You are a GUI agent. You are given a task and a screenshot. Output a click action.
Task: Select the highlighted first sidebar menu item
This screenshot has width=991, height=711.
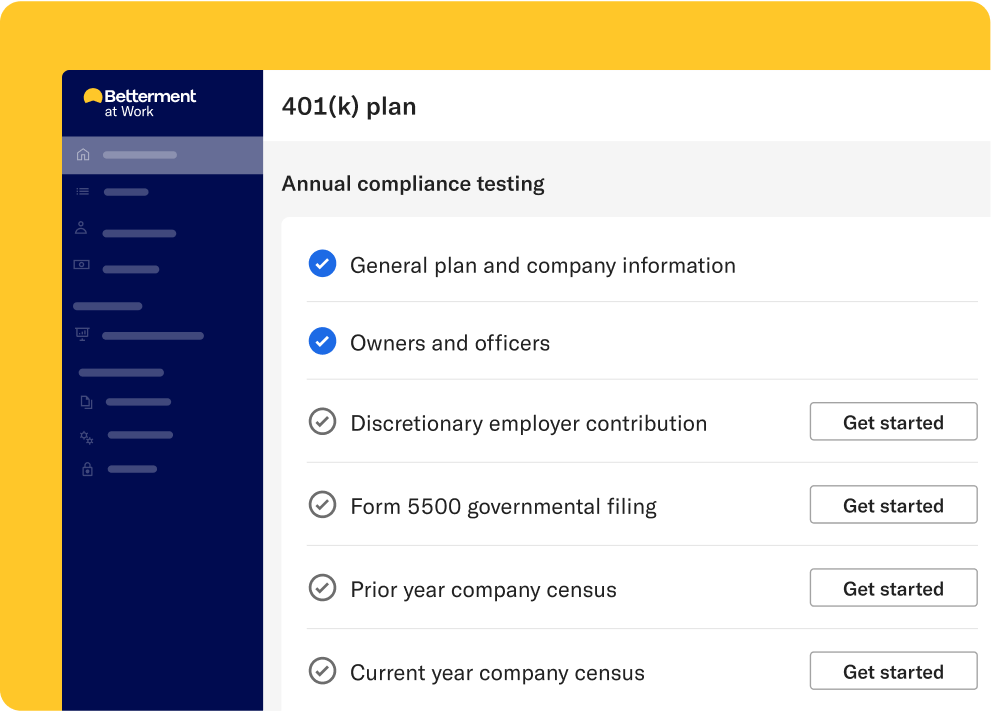140,155
